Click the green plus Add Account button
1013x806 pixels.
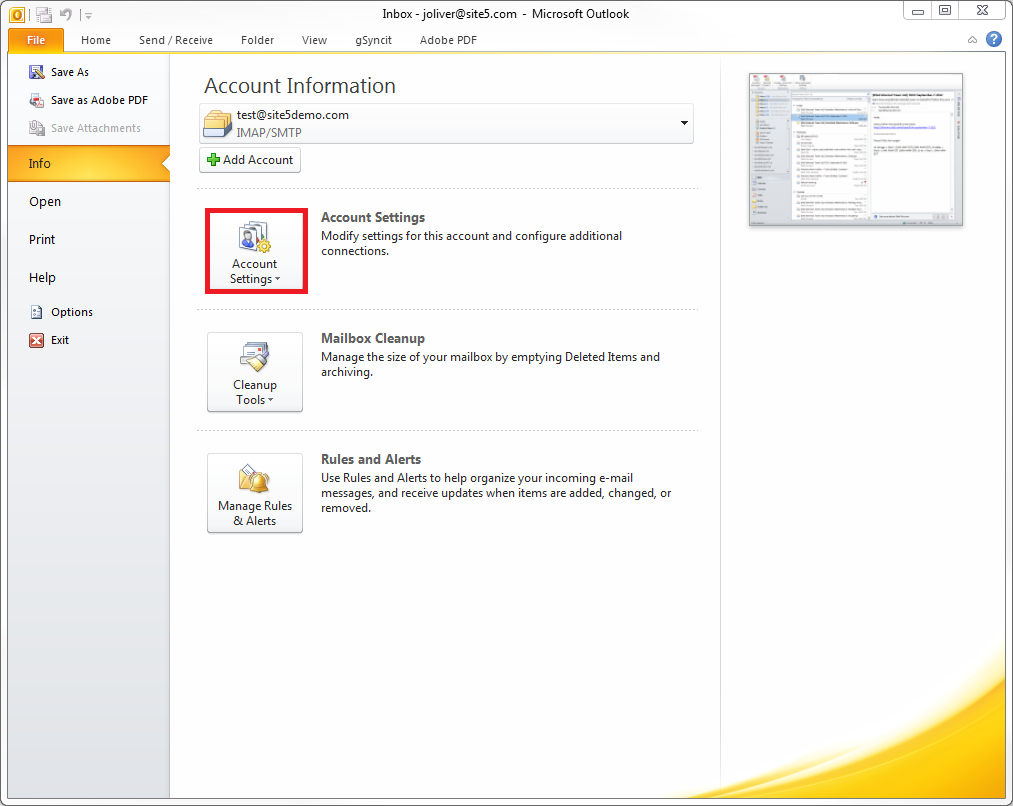point(250,160)
